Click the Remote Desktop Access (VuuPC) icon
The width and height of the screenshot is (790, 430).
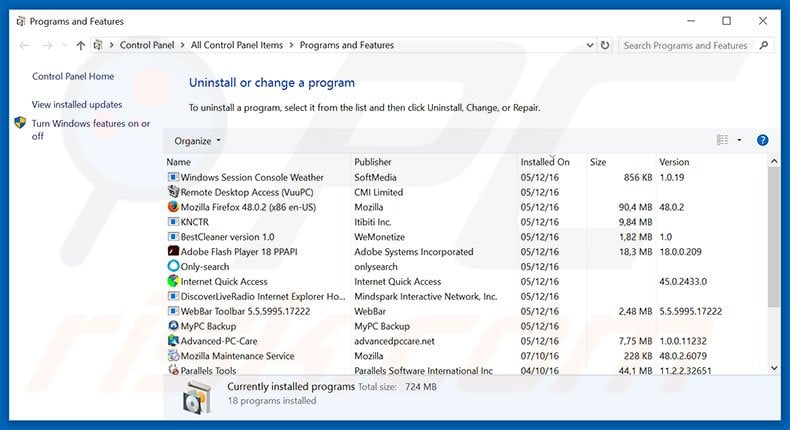[x=173, y=192]
